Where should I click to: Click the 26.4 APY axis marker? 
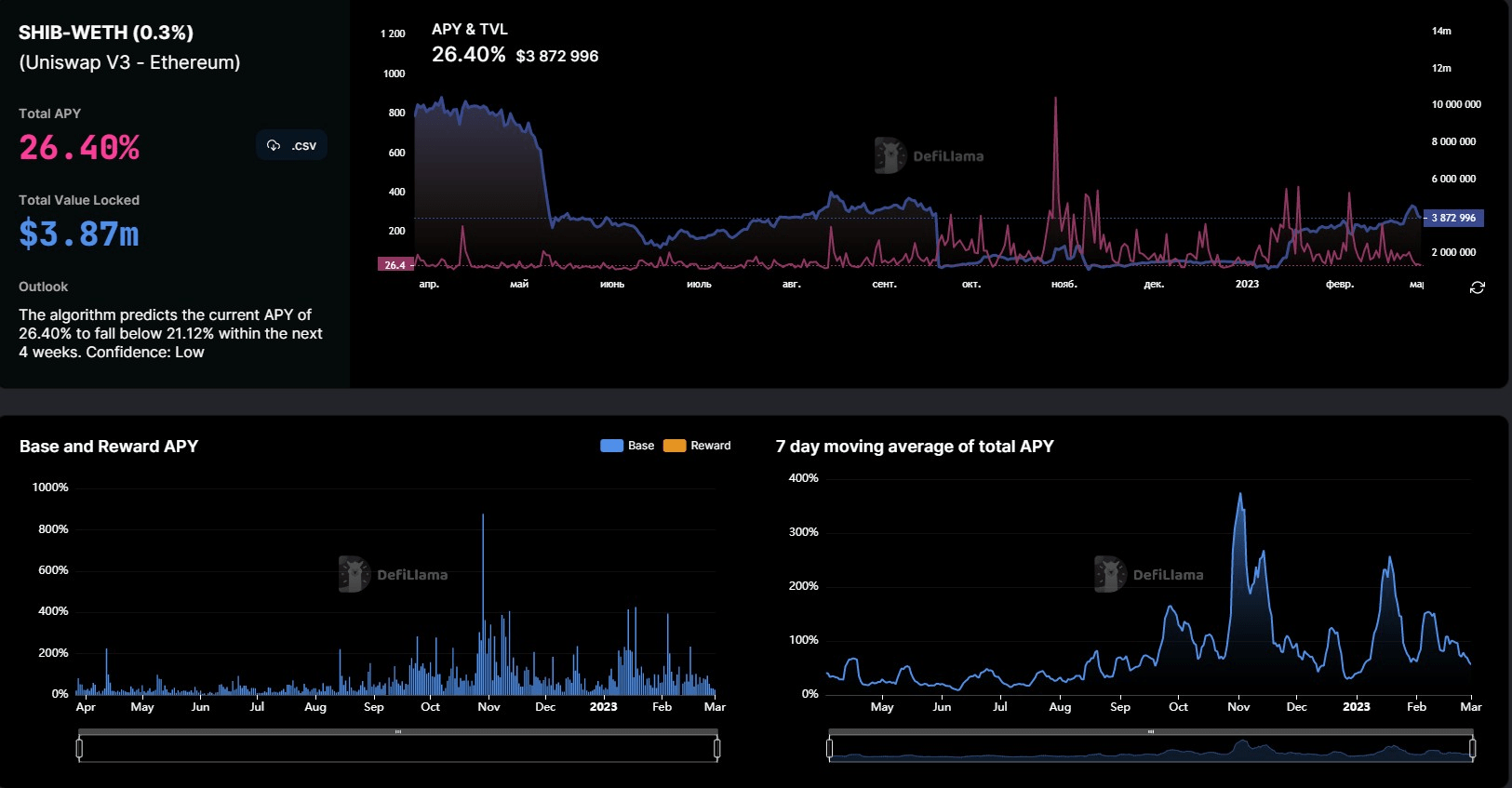[x=395, y=265]
